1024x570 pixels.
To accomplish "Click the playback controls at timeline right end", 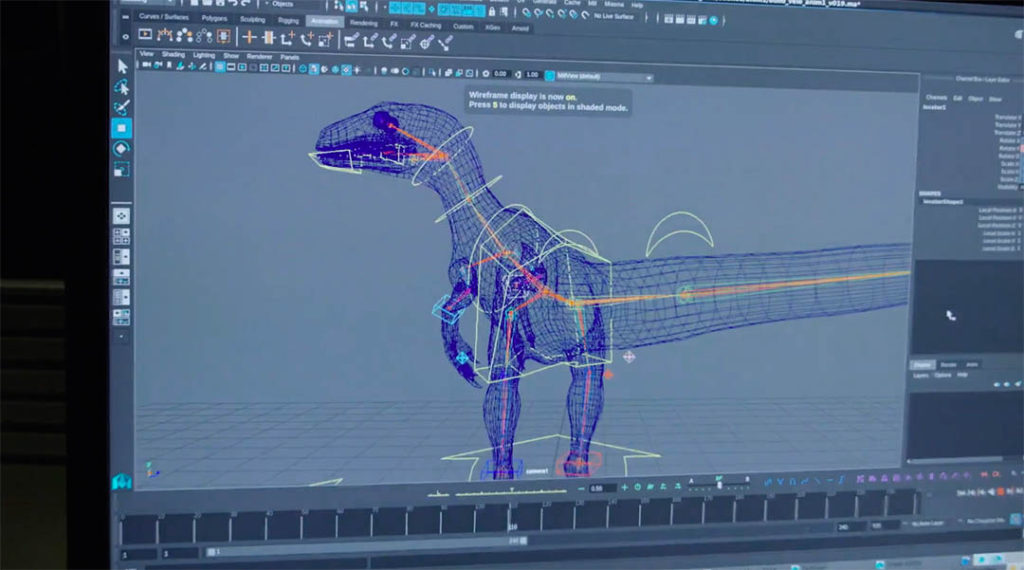I will click(x=989, y=492).
